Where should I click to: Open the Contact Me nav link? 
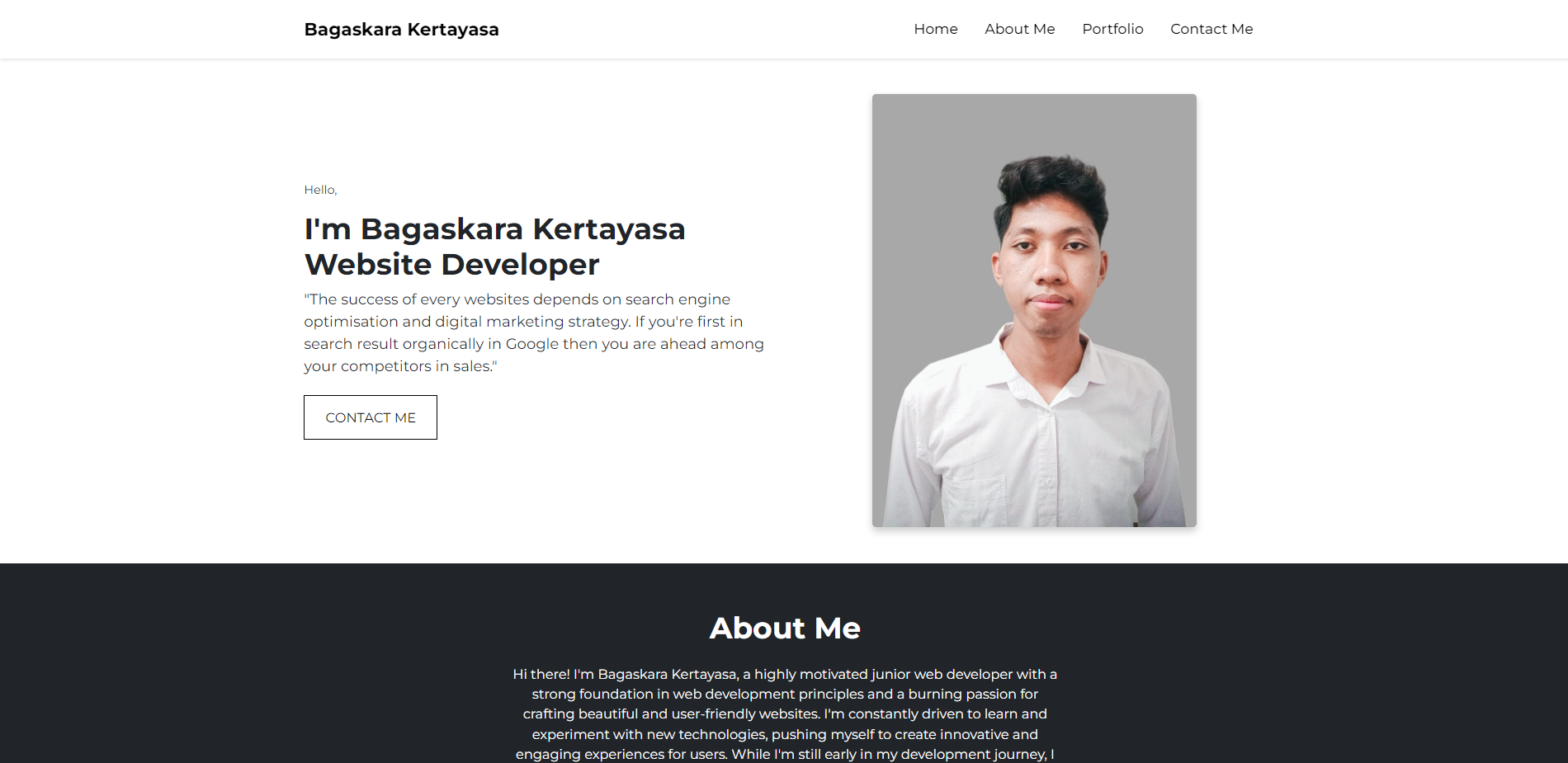(x=1211, y=29)
